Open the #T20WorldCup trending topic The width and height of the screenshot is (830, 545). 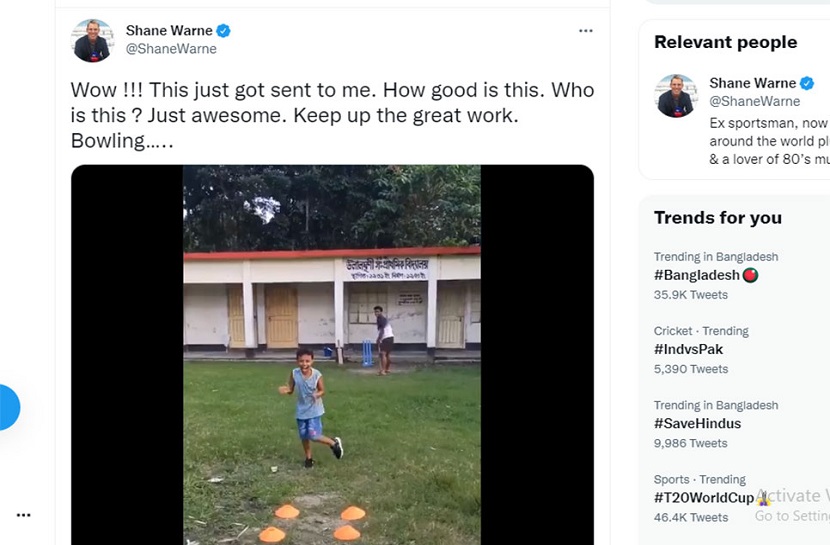[703, 497]
